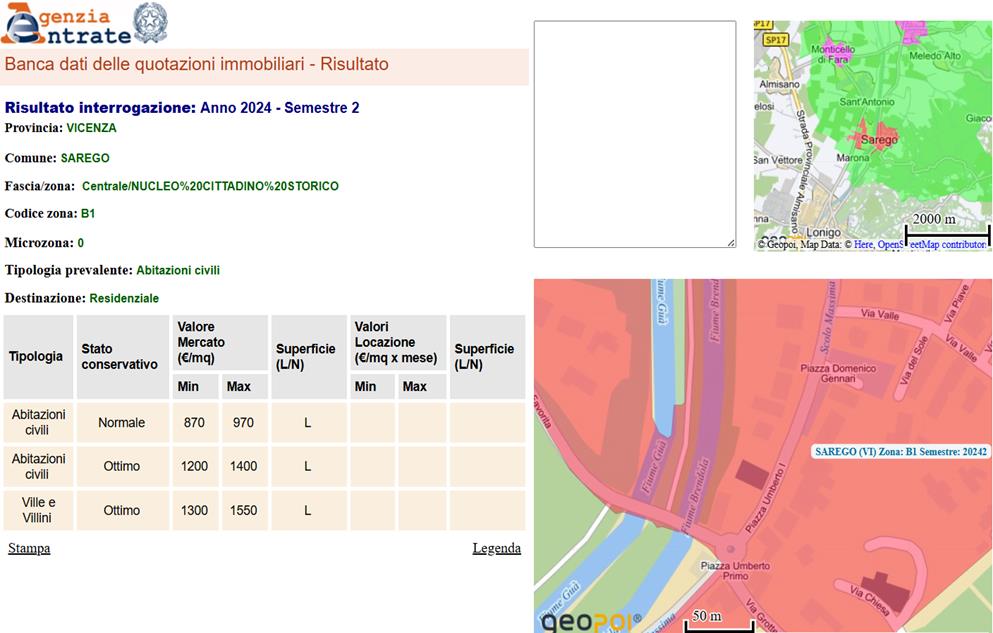Select the 870 minimum value cell
Screen dimensions: 993x633
(x=194, y=423)
